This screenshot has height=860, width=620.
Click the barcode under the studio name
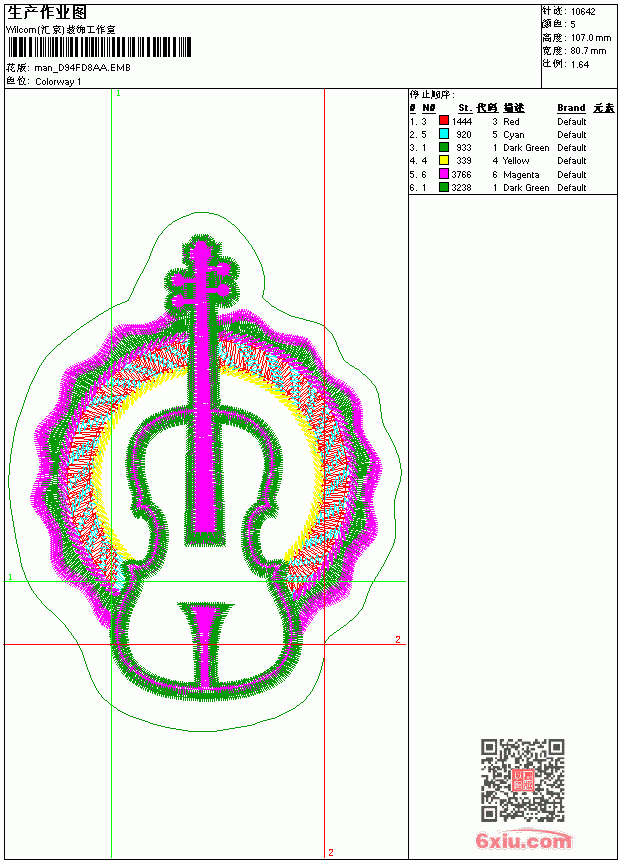click(99, 47)
